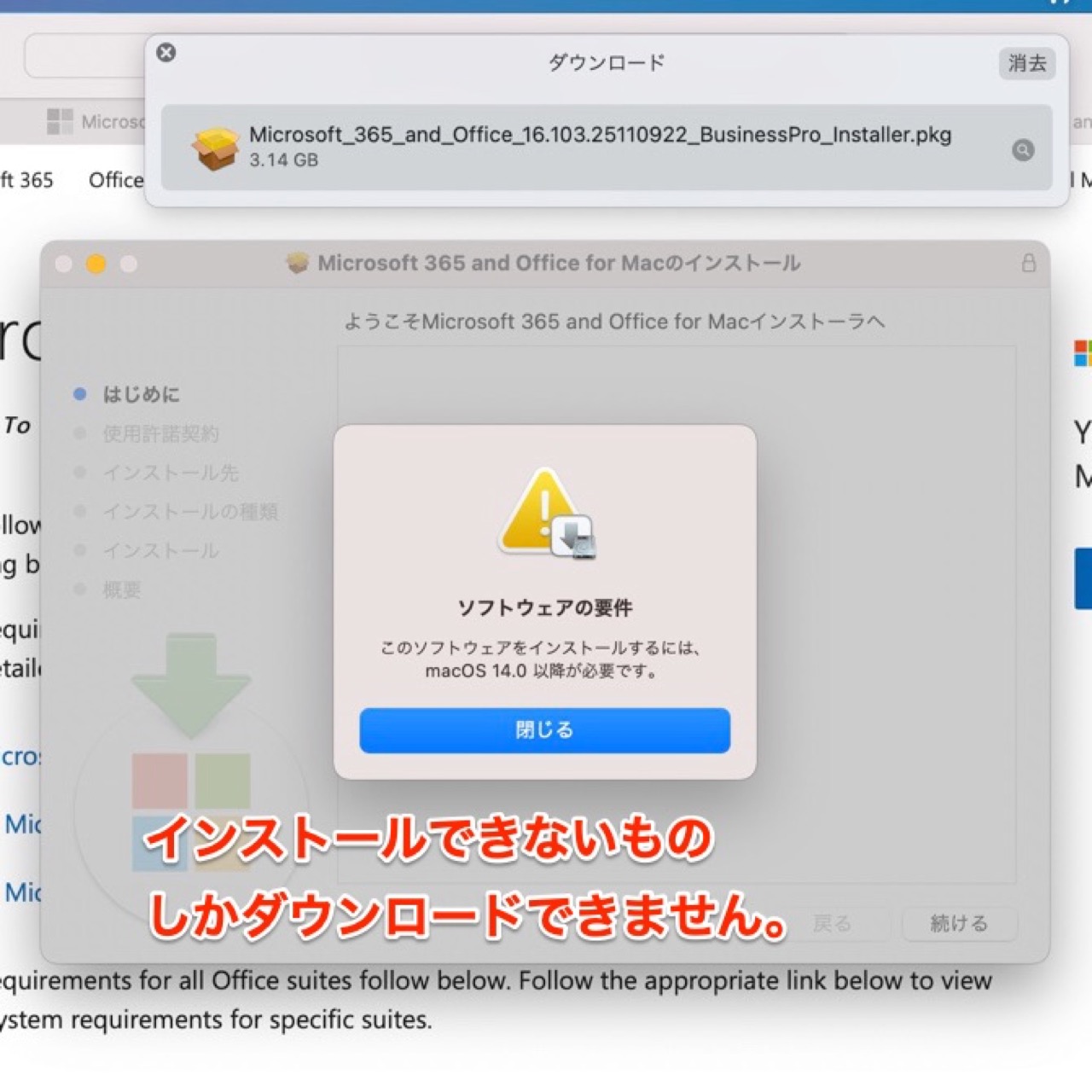Select the 使用許諾契約 step
The image size is (1092, 1092).
coord(160,433)
